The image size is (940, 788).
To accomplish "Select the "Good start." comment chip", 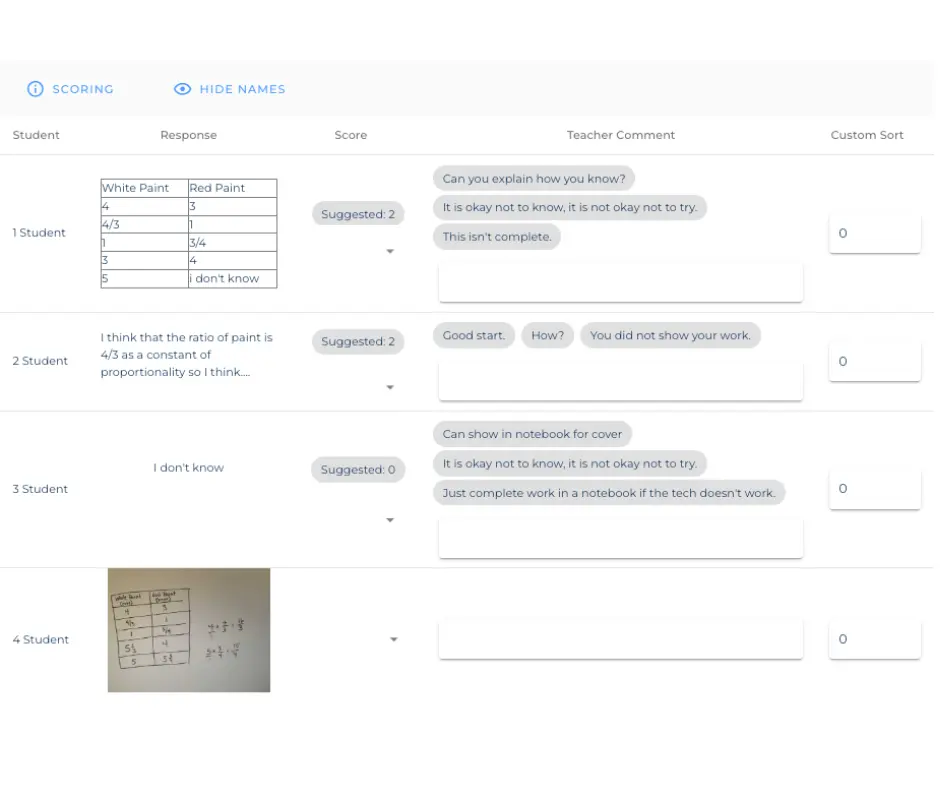I will [473, 335].
